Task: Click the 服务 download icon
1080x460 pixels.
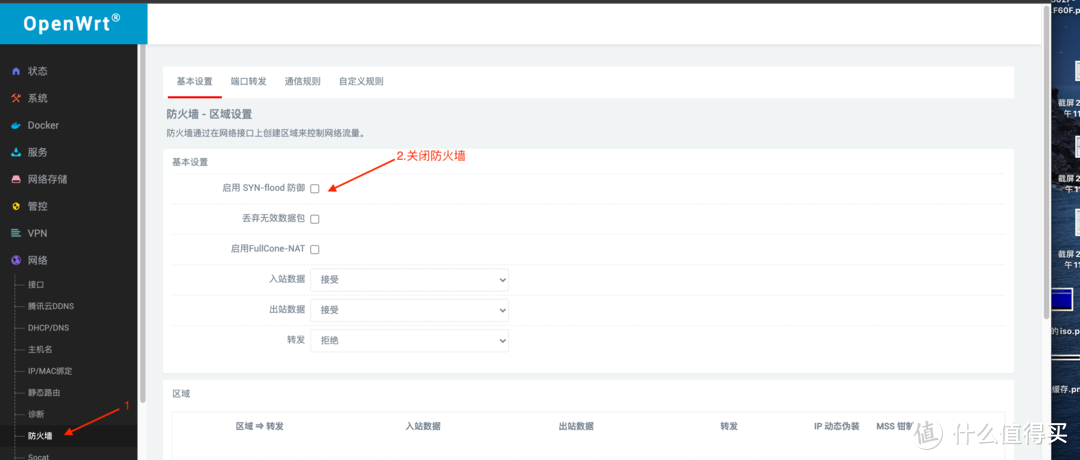Action: point(16,152)
